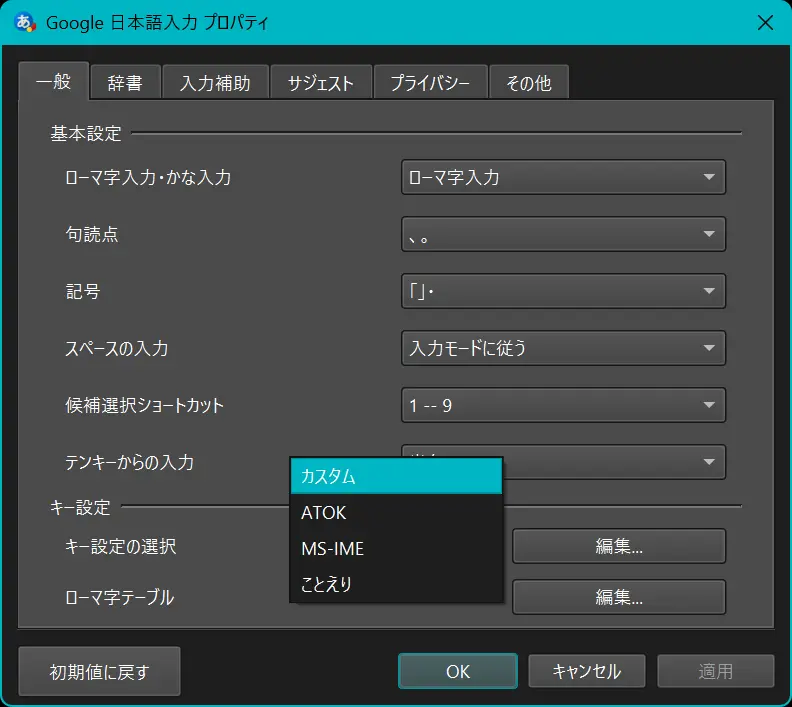Image resolution: width=792 pixels, height=707 pixels.
Task: Open the 候補選択ショートカット dropdown
Action: (563, 406)
